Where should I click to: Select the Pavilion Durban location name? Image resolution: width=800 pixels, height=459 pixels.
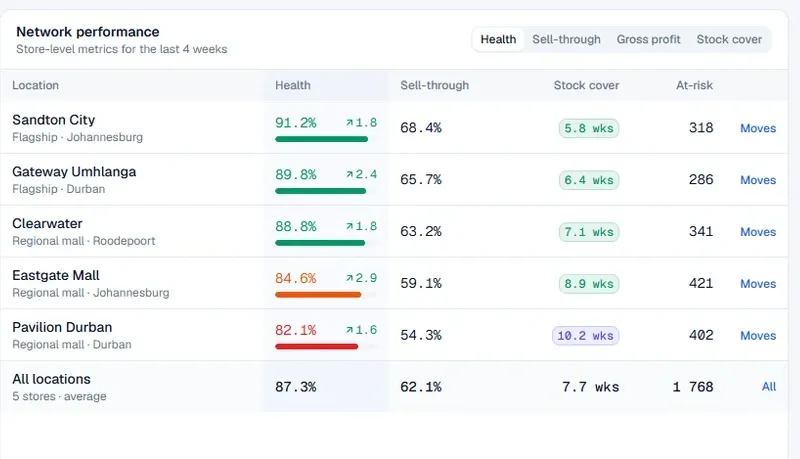pos(62,327)
